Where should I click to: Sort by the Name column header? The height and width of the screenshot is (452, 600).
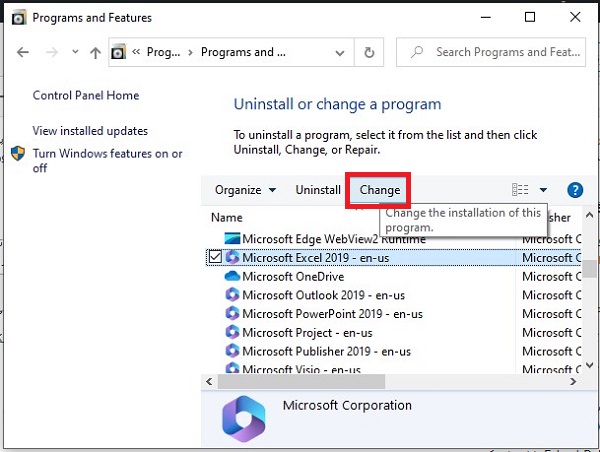coord(227,218)
